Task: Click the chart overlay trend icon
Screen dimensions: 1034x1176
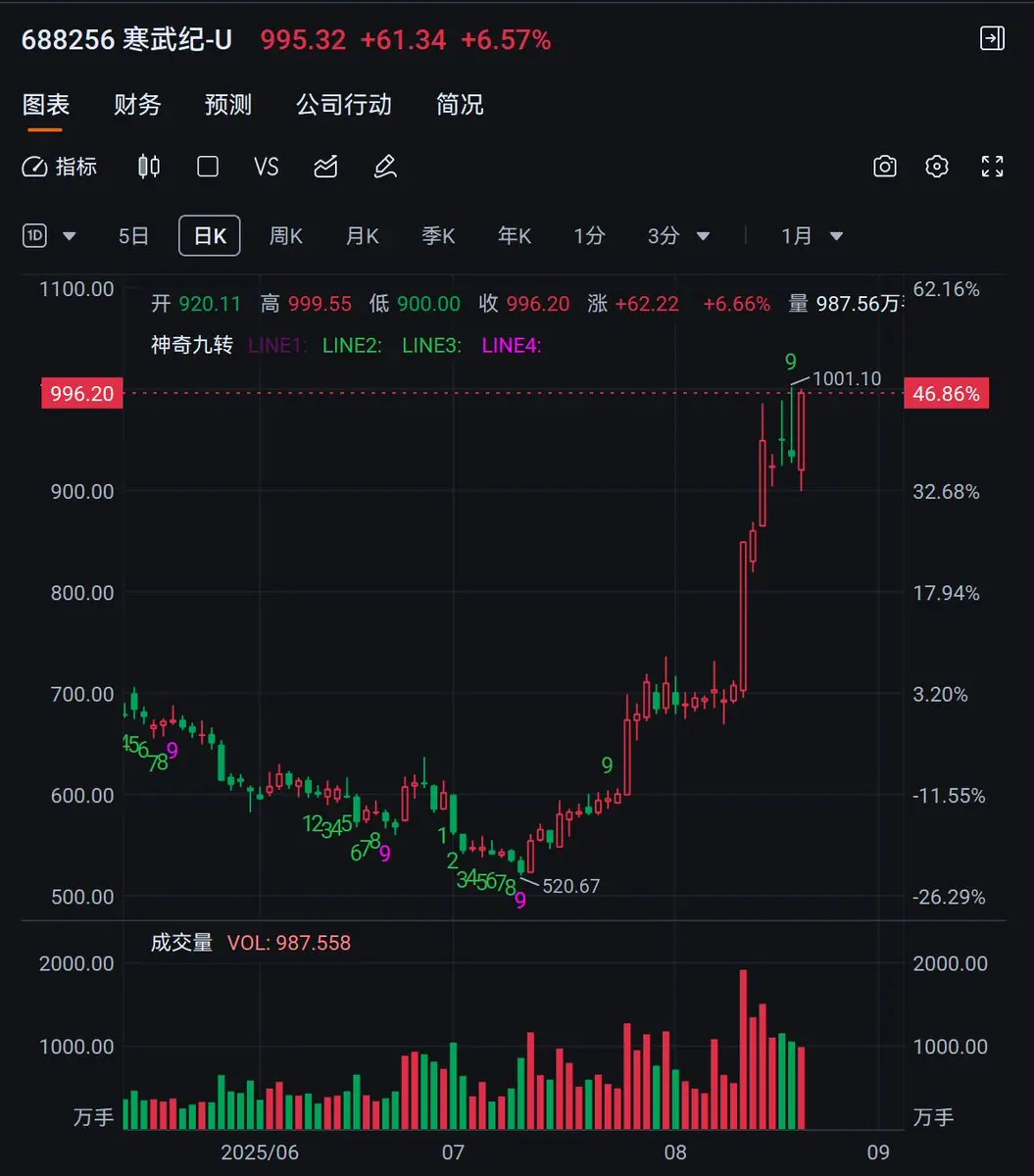Action: pos(325,167)
